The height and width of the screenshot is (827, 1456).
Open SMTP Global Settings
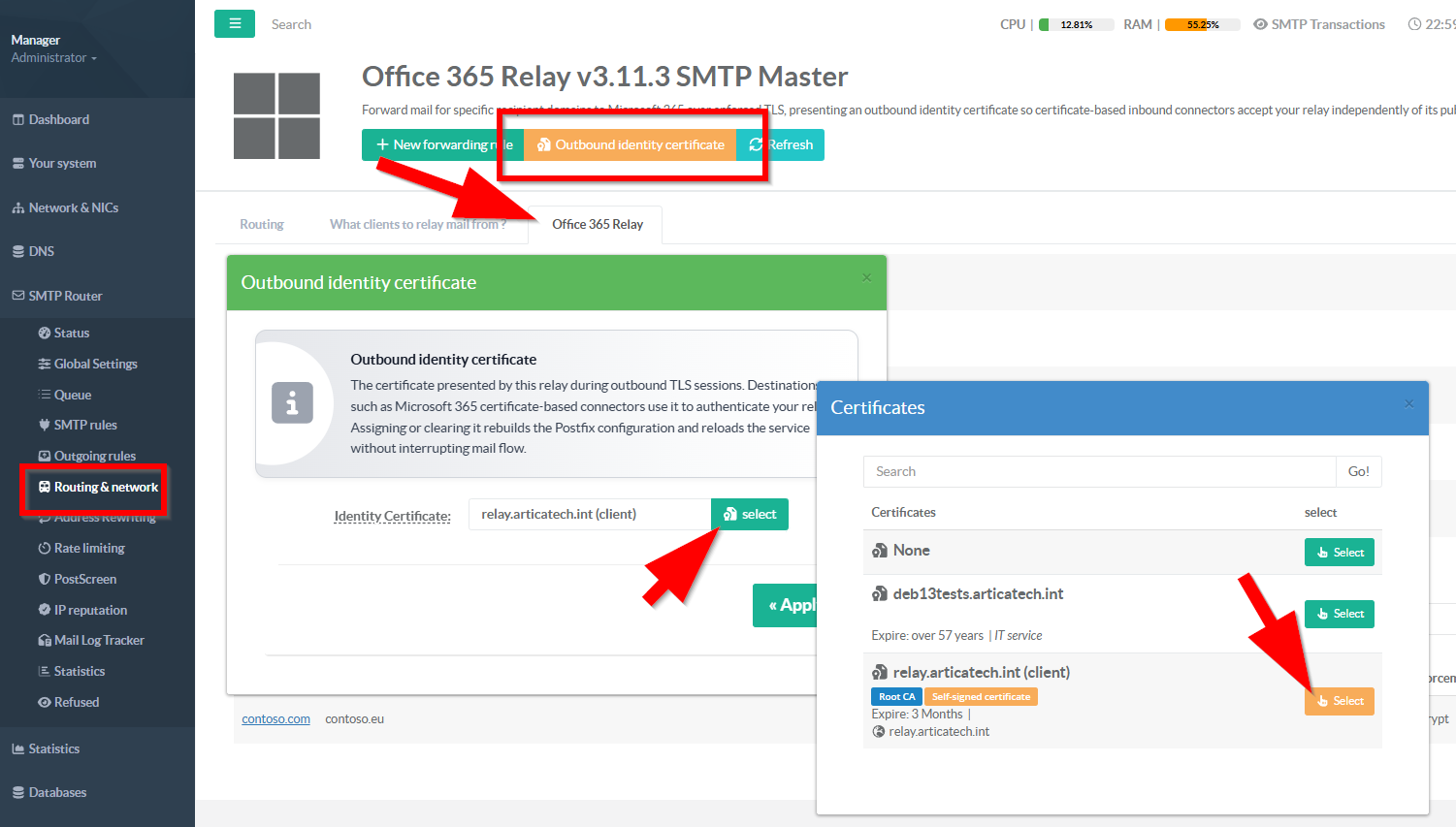[x=87, y=364]
